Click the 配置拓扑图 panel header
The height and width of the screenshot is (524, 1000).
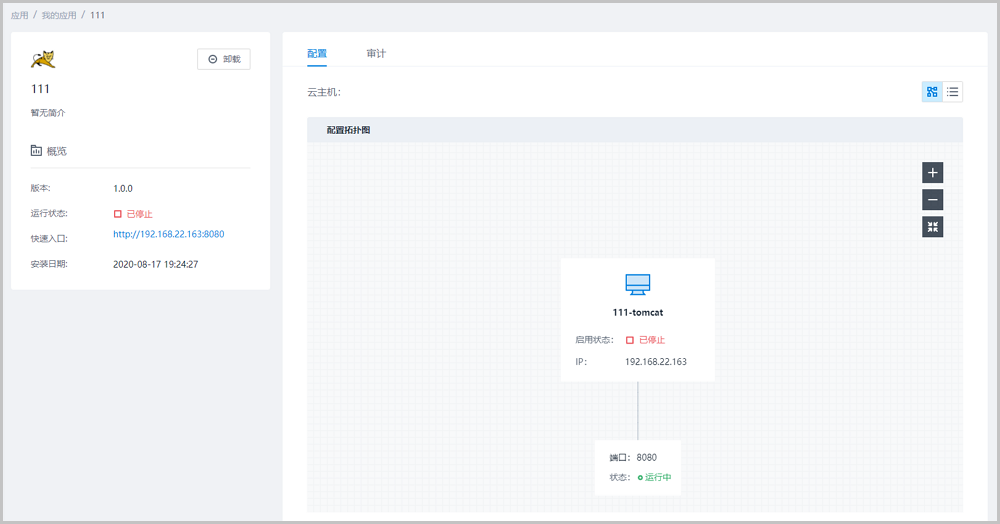tap(348, 130)
